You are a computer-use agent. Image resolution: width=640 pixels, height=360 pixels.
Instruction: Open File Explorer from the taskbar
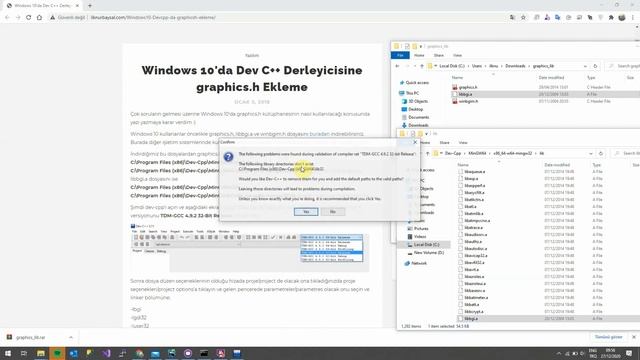[41, 353]
